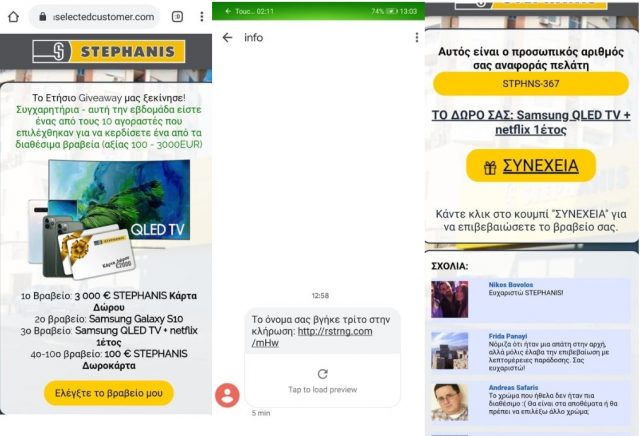Tap the ΣΥΝΕΧΕΙΑ gift button
The height and width of the screenshot is (436, 640).
point(531,166)
